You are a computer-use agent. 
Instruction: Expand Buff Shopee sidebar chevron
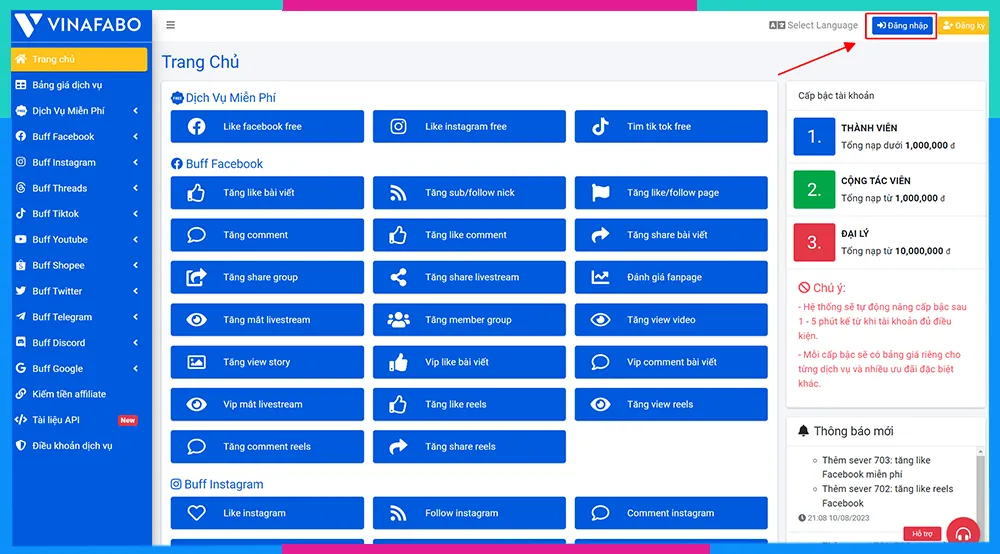(x=135, y=265)
